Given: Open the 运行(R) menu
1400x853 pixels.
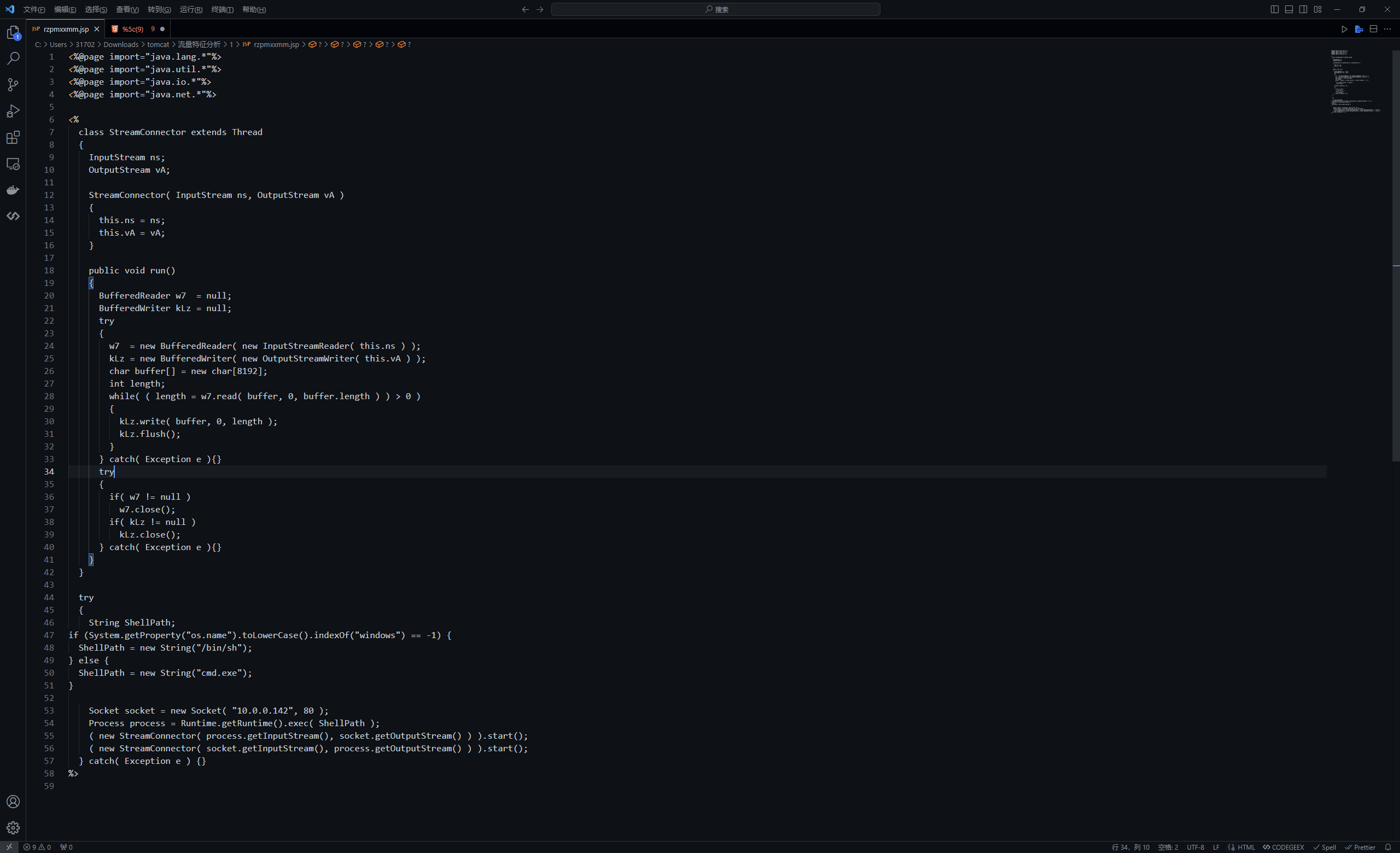Looking at the screenshot, I should click(x=191, y=9).
